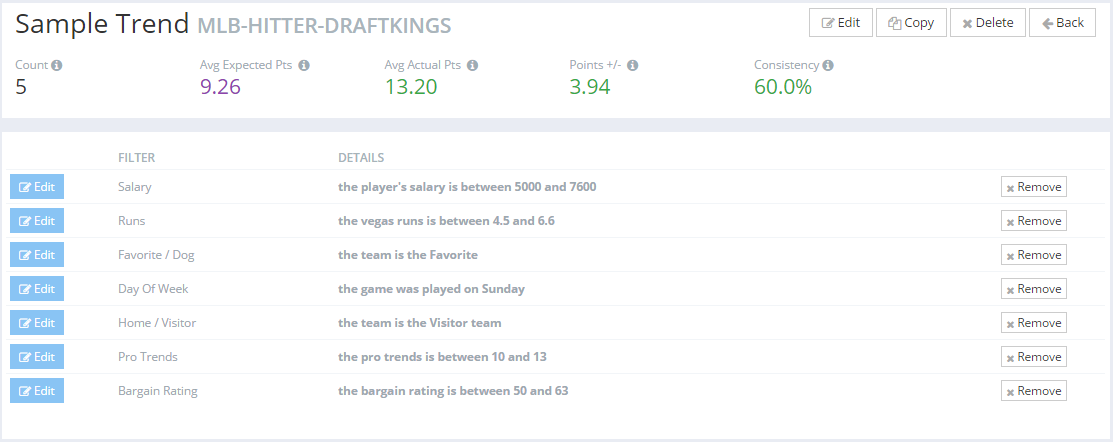Screen dimensions: 1113x442
Task: Edit the Favorite / Dog filter
Action: coord(37,255)
